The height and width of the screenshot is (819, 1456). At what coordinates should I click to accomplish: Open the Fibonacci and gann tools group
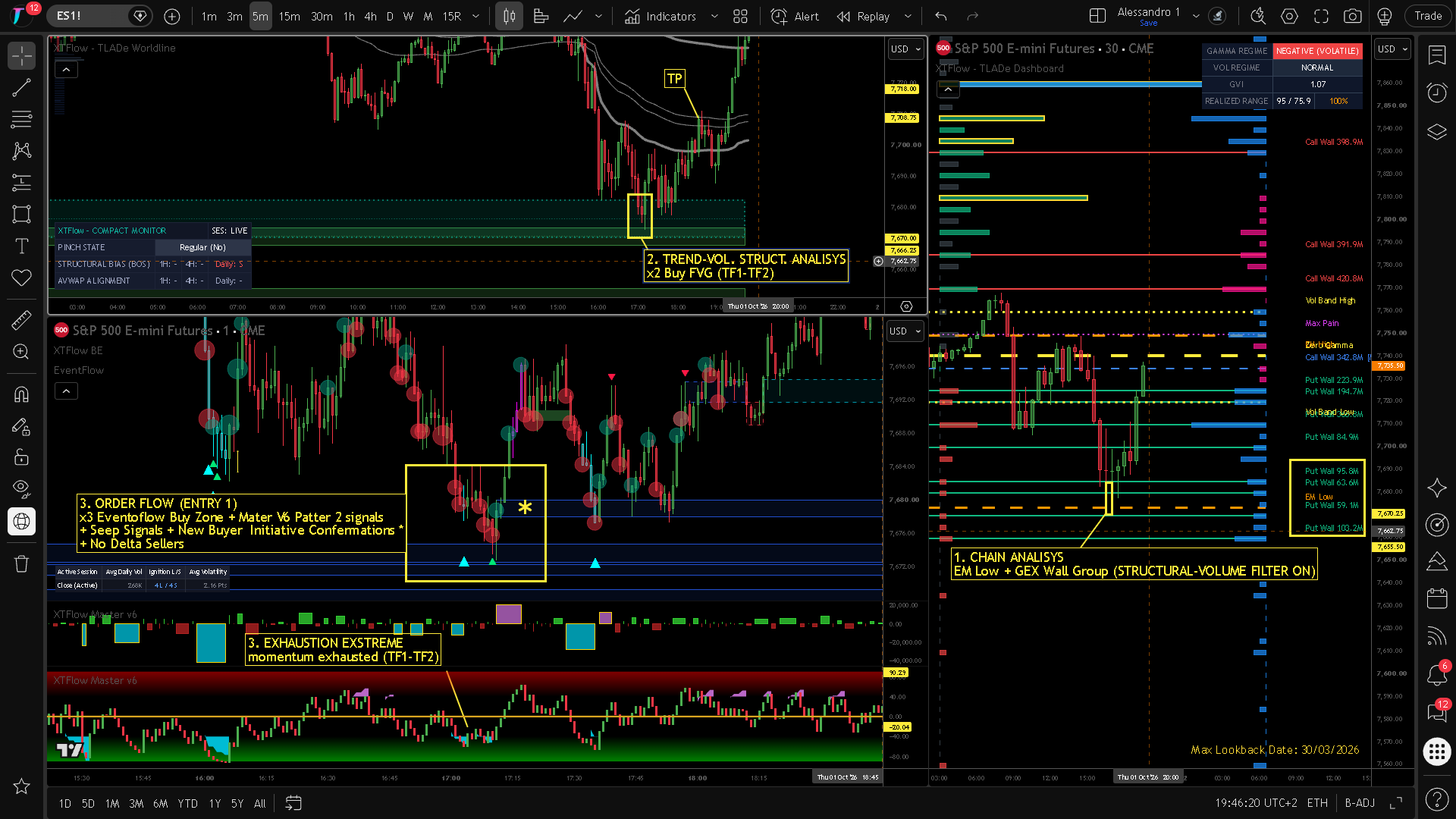pos(21,119)
